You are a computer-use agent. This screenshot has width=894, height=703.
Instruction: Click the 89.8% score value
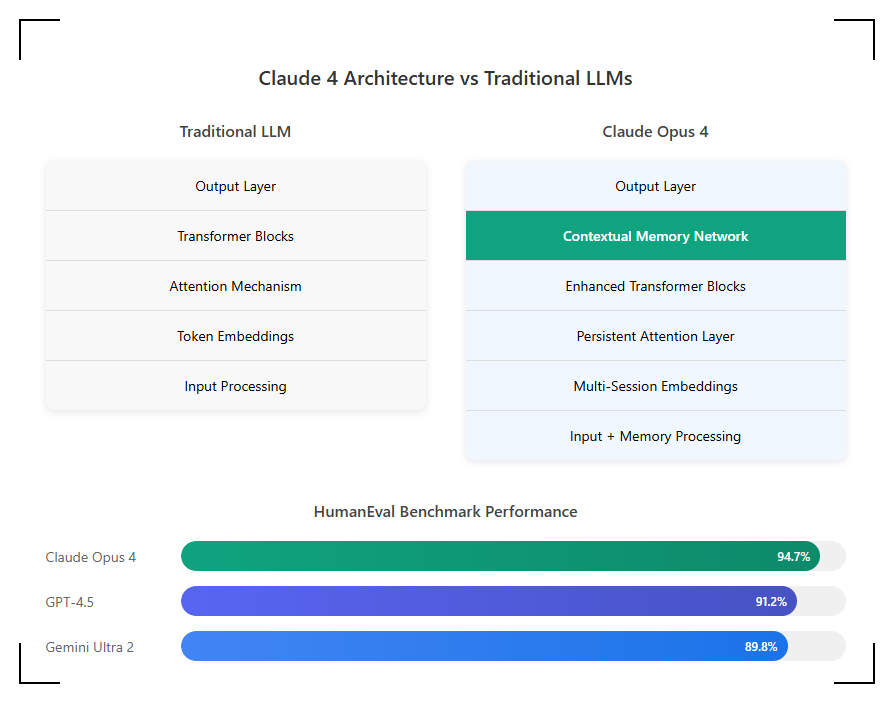coord(761,647)
